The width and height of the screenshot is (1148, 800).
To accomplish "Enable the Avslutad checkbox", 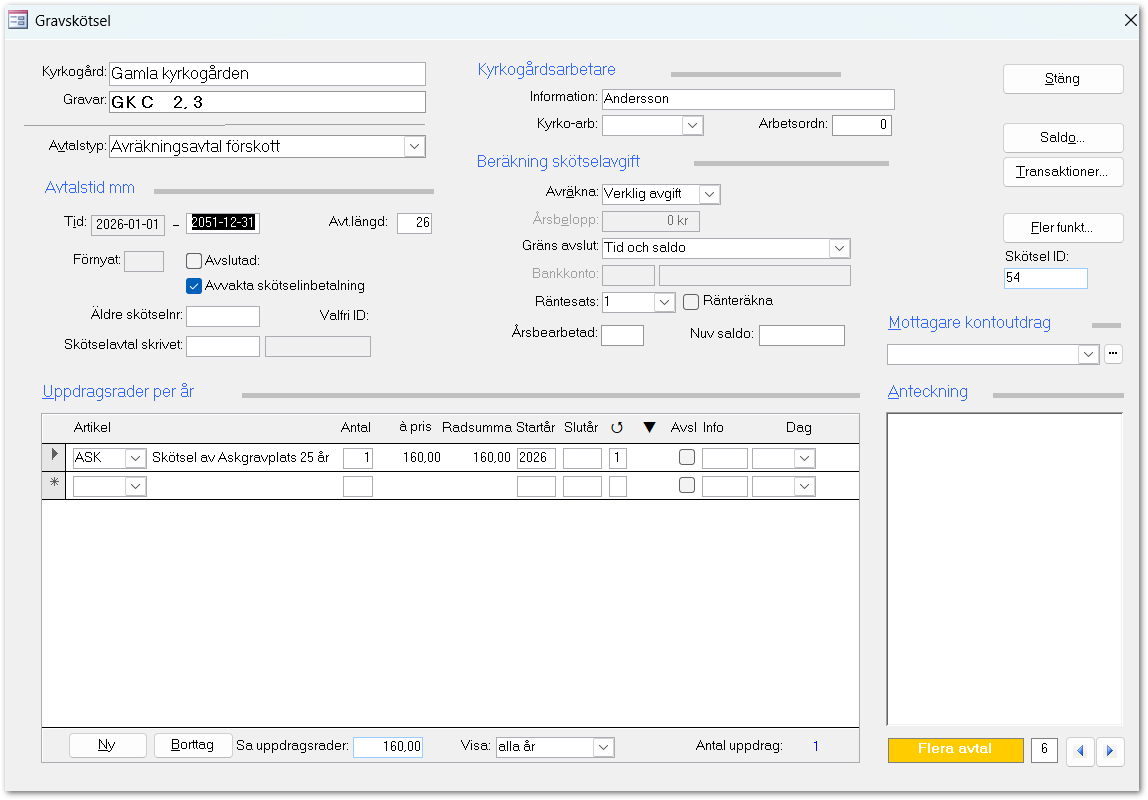I will [195, 261].
